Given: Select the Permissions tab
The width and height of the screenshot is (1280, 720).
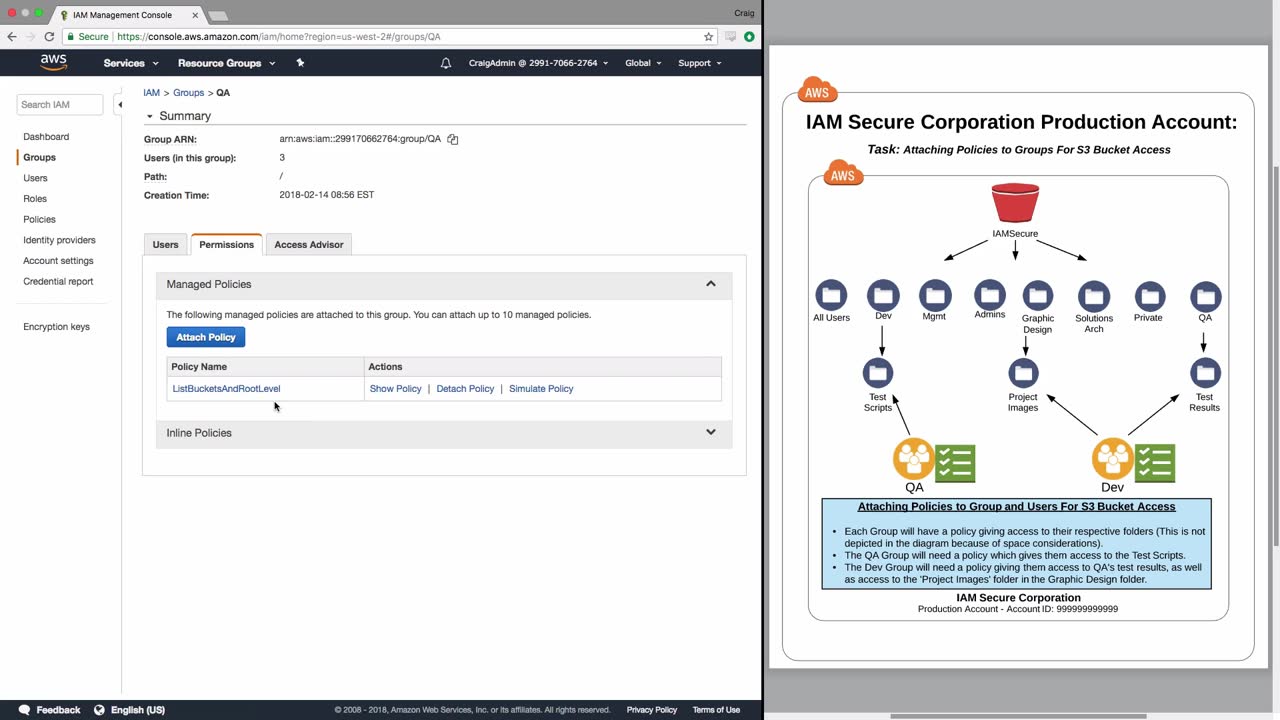Looking at the screenshot, I should point(226,245).
